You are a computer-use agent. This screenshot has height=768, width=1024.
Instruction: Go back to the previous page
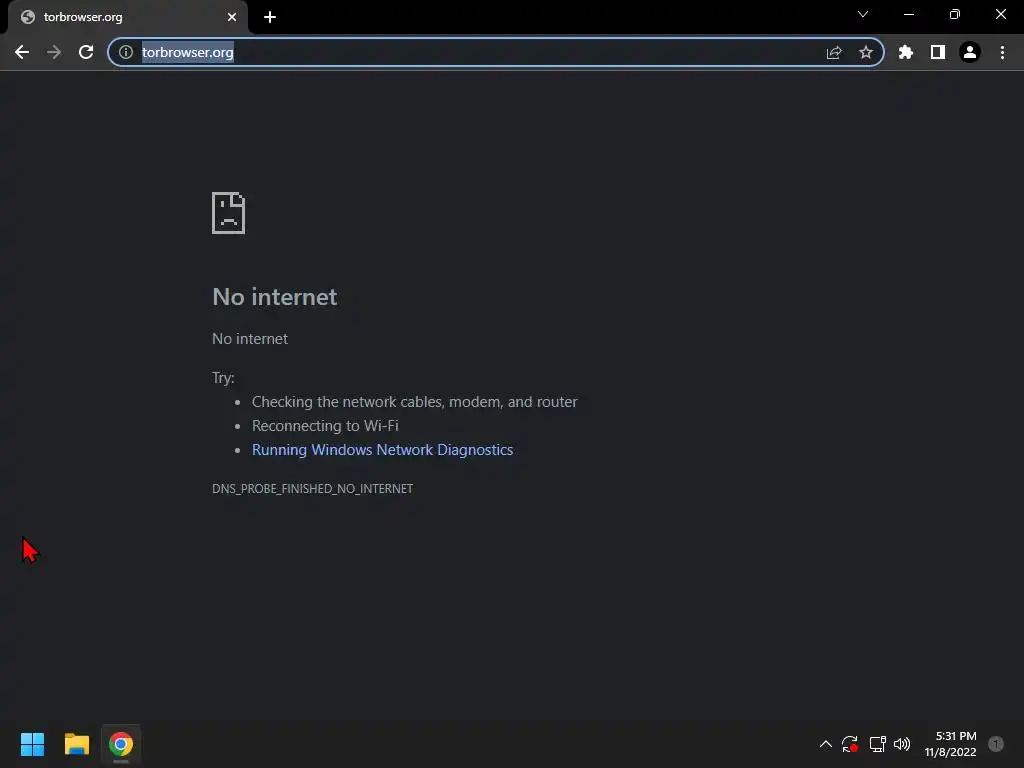pyautogui.click(x=22, y=52)
